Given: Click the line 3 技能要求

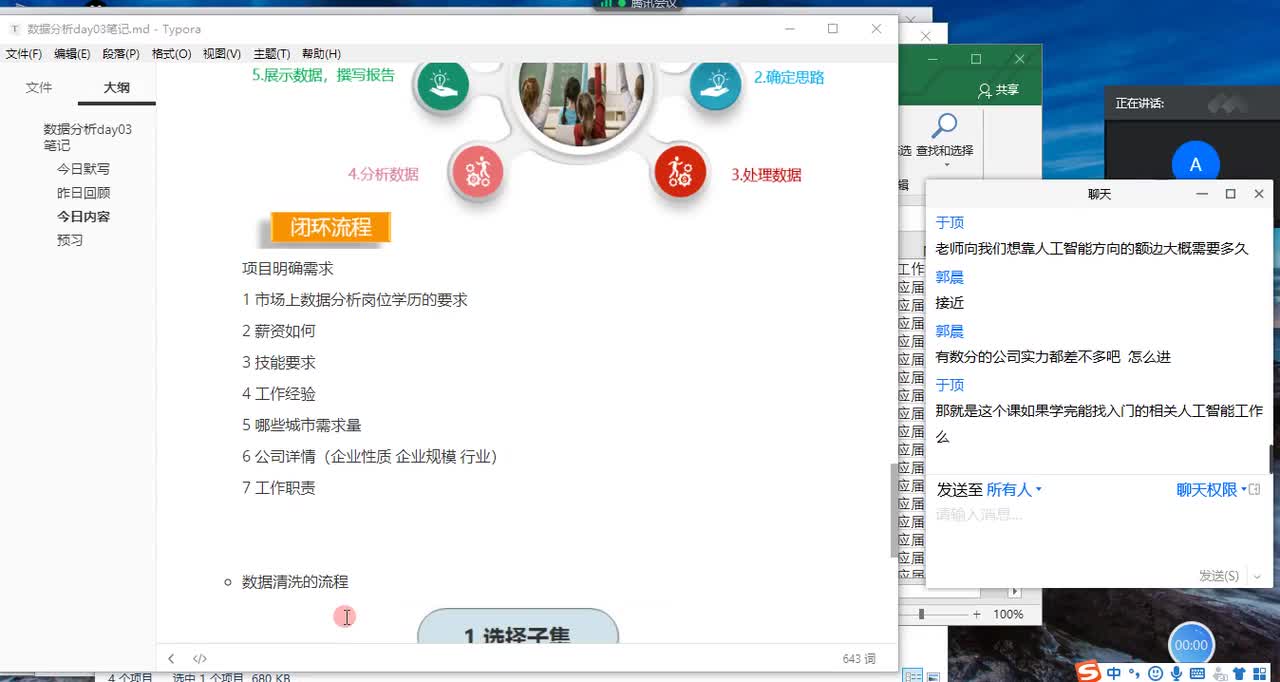Looking at the screenshot, I should (279, 362).
